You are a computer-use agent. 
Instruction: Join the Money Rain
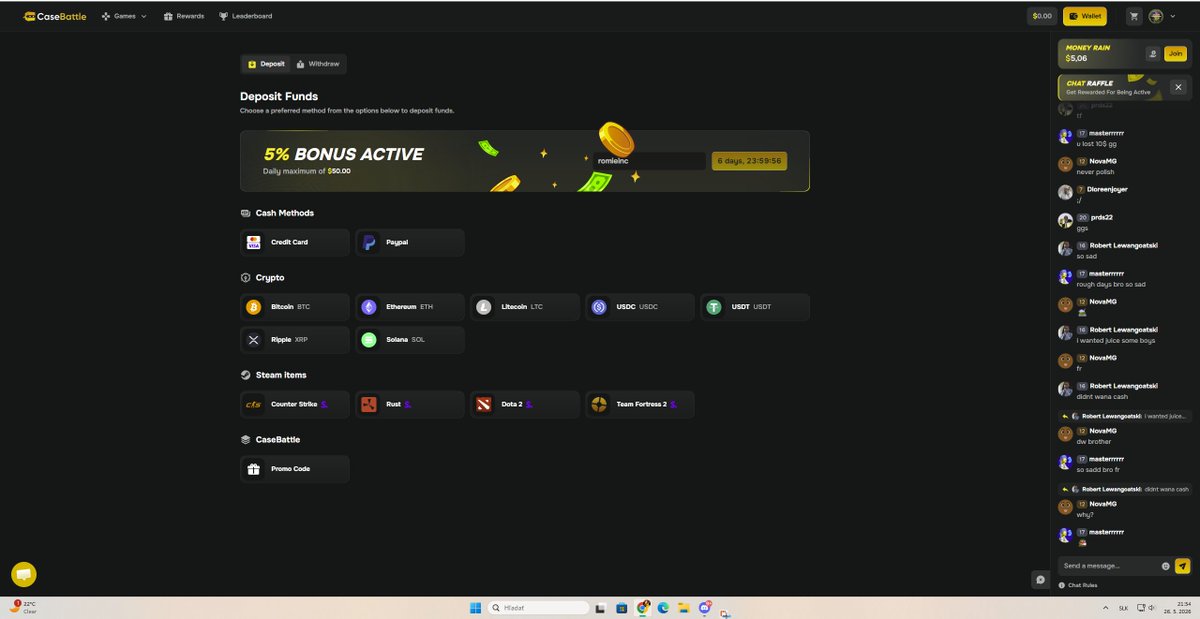1175,54
